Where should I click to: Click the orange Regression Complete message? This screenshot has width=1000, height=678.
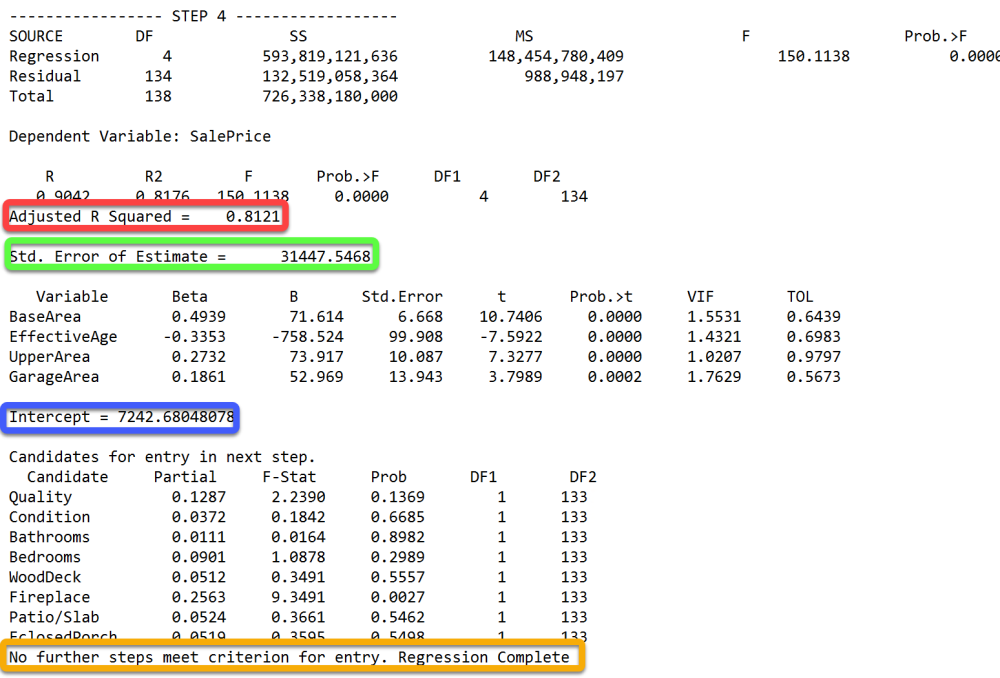[x=293, y=657]
